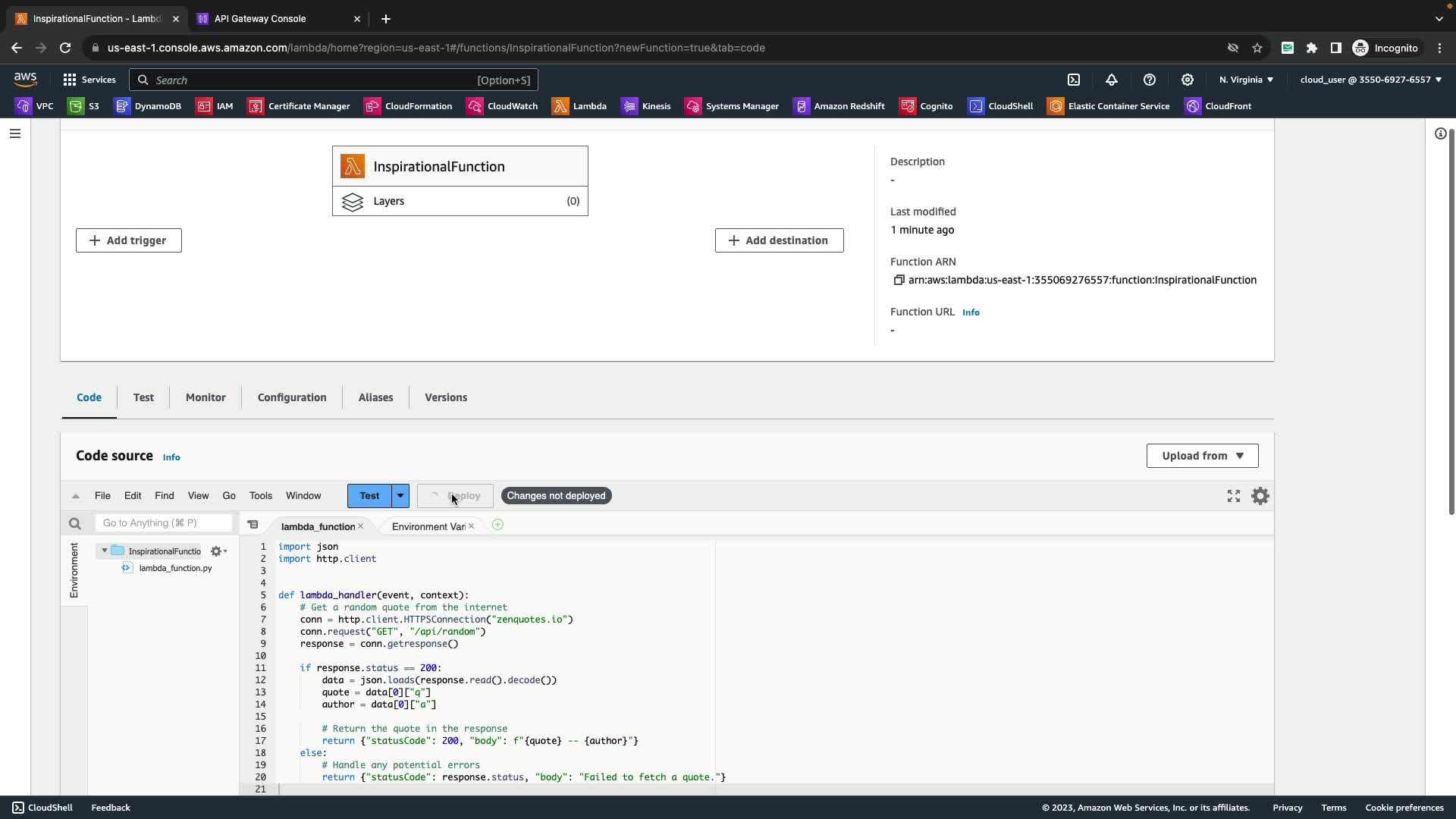Open the Upload from dropdown
The image size is (1456, 819).
pyautogui.click(x=1202, y=456)
